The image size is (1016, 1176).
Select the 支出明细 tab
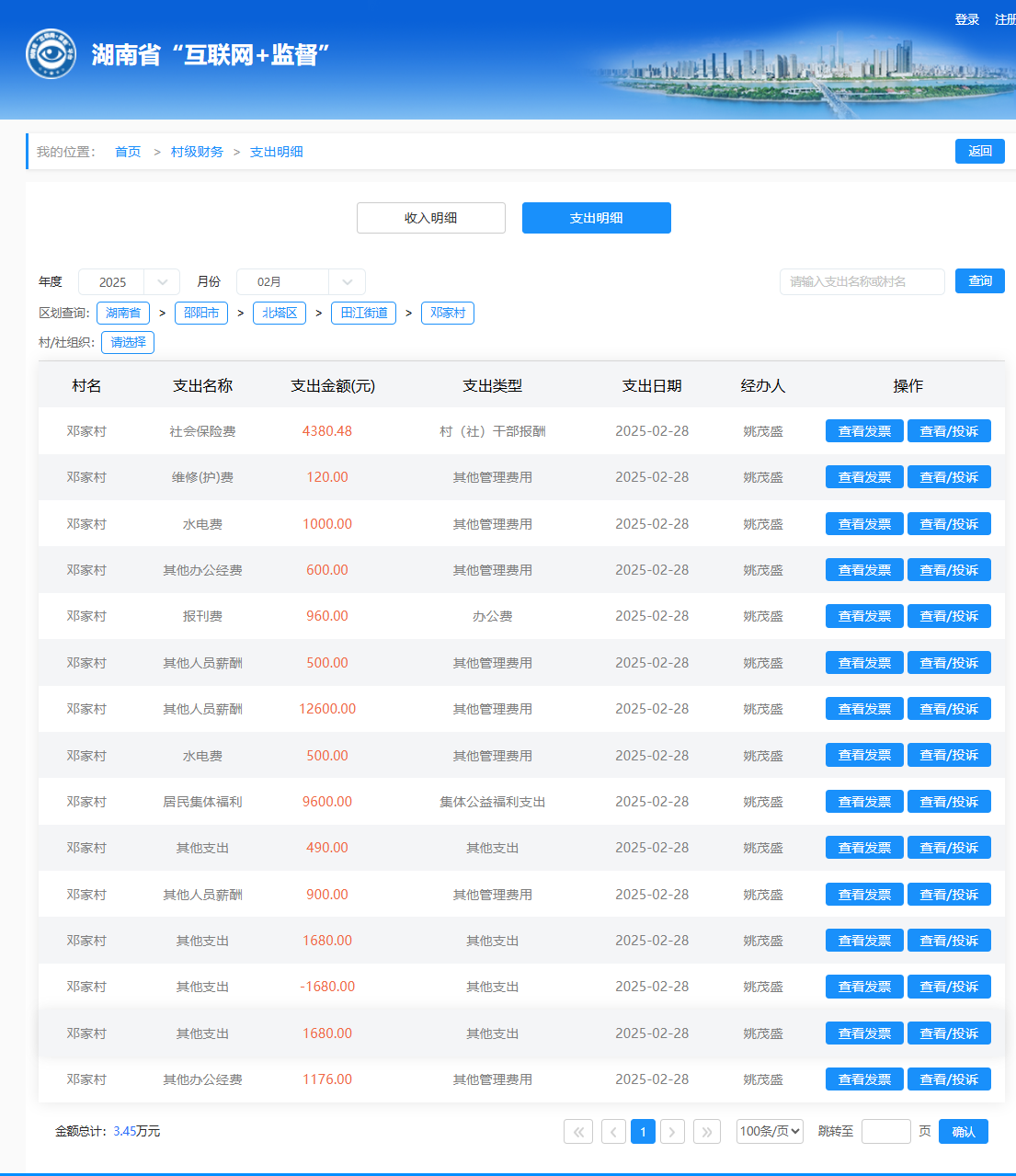pos(596,218)
